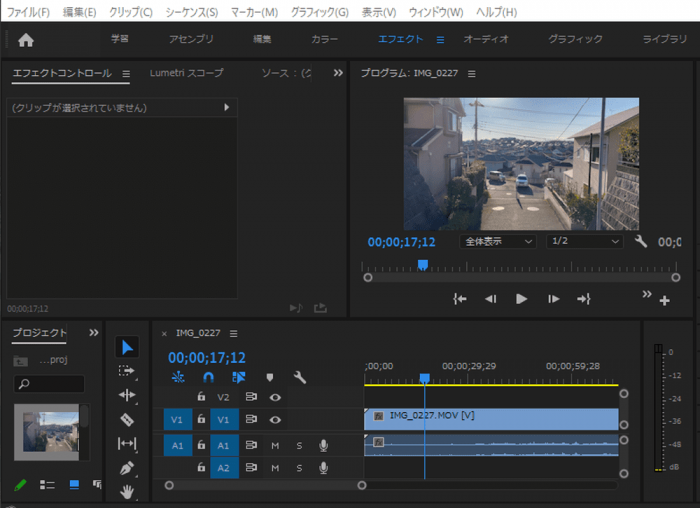This screenshot has width=700, height=508.
Task: Select the Slip tool
Action: [x=127, y=443]
